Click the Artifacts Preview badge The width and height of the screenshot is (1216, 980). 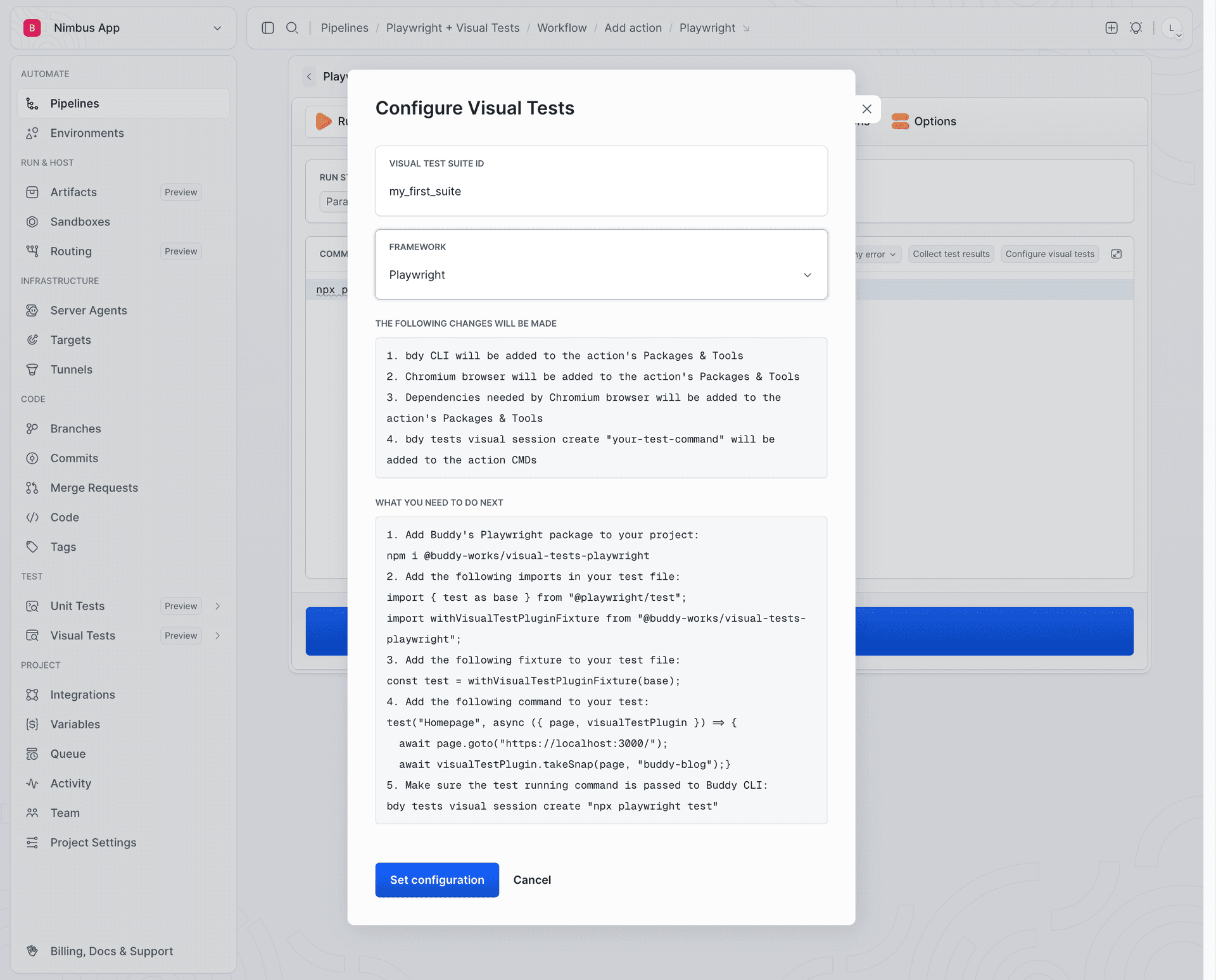(x=181, y=192)
